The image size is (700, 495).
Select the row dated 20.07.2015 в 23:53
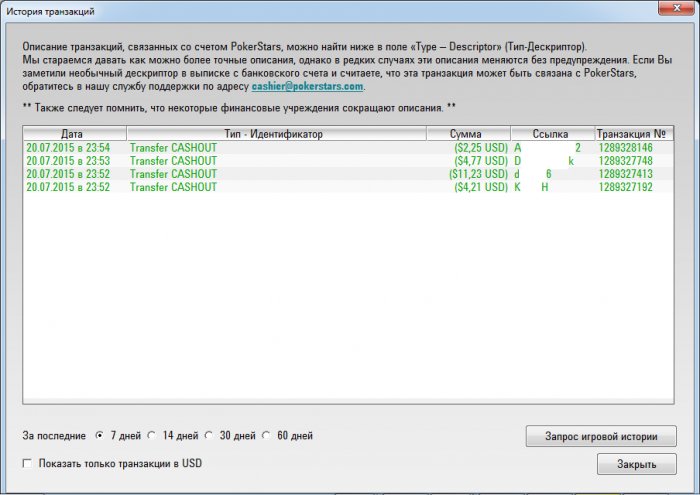348,161
